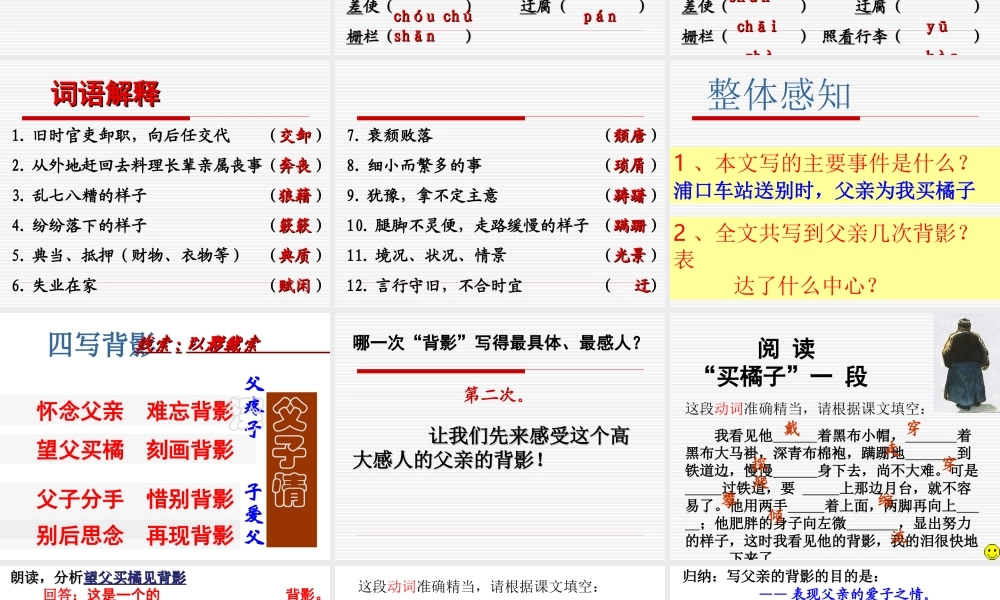Select row 6. 失业在家

pyautogui.click(x=165, y=285)
